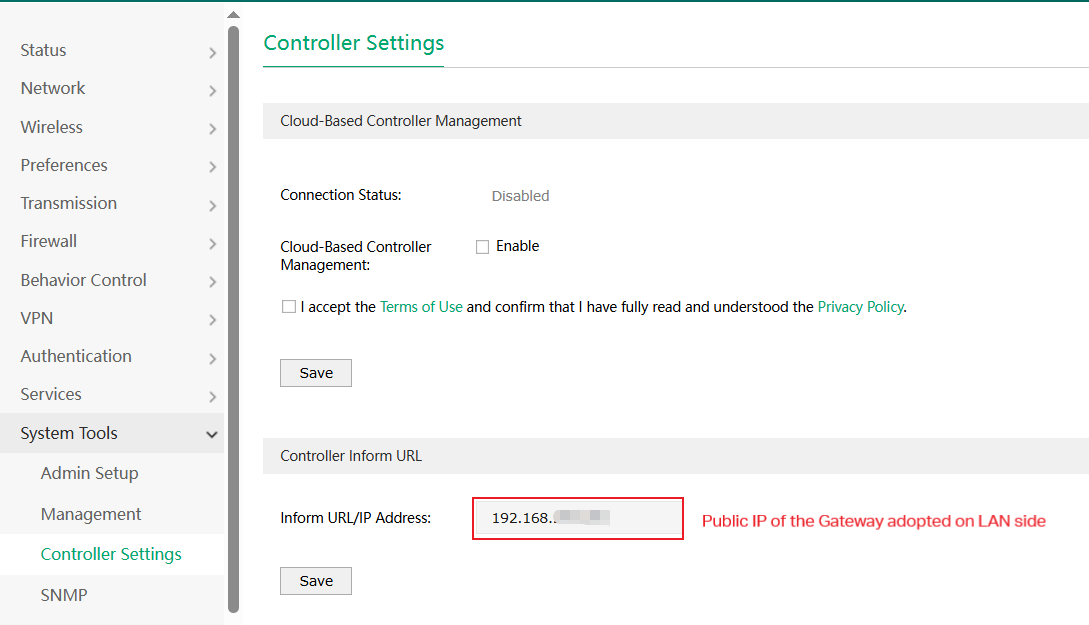Save the Controller Inform URL
This screenshot has height=625, width=1089.
[x=316, y=581]
